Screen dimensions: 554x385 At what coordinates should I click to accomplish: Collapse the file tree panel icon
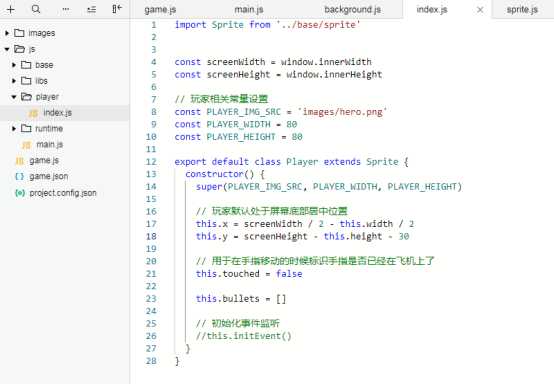click(117, 9)
